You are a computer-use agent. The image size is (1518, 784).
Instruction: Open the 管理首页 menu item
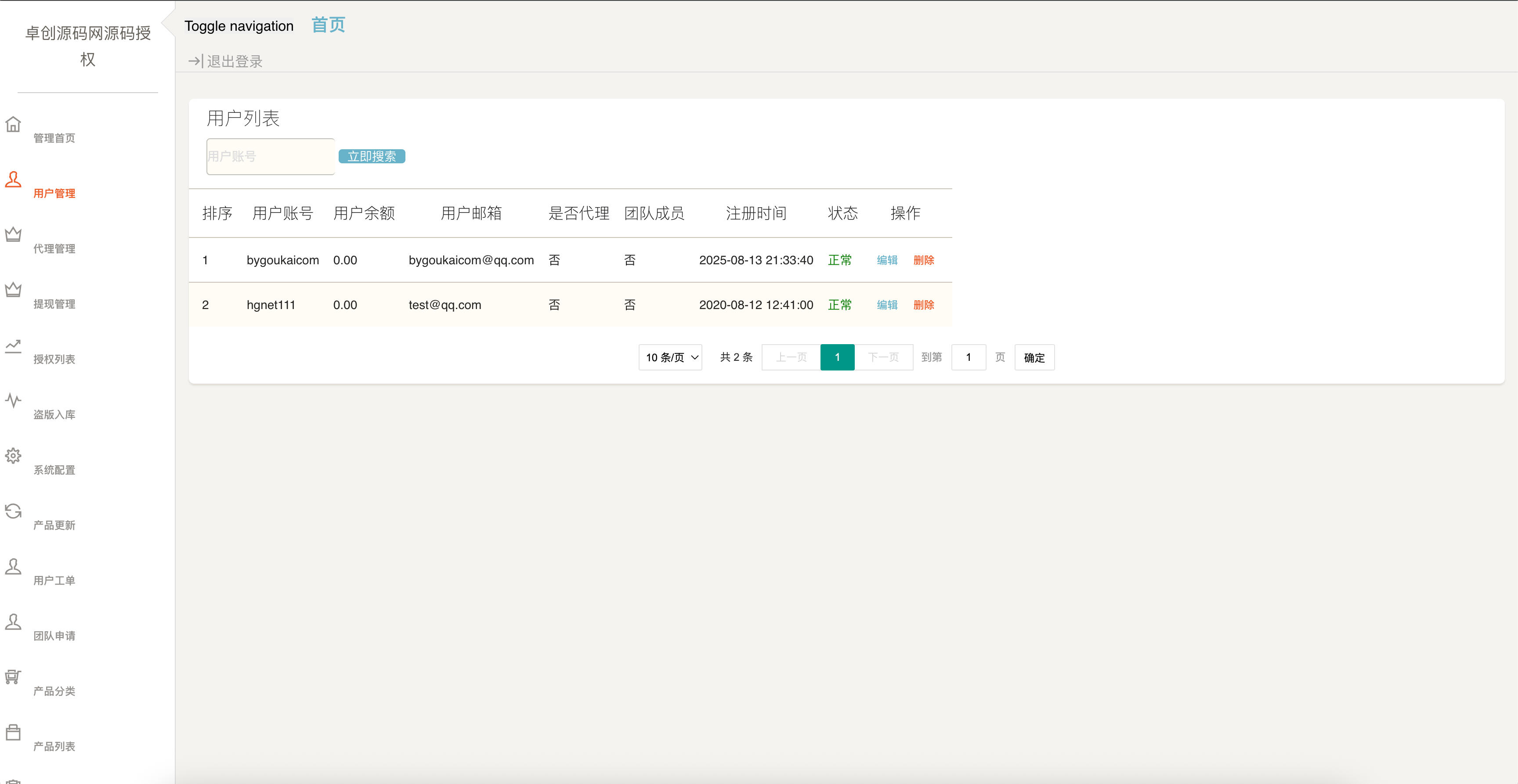click(54, 138)
